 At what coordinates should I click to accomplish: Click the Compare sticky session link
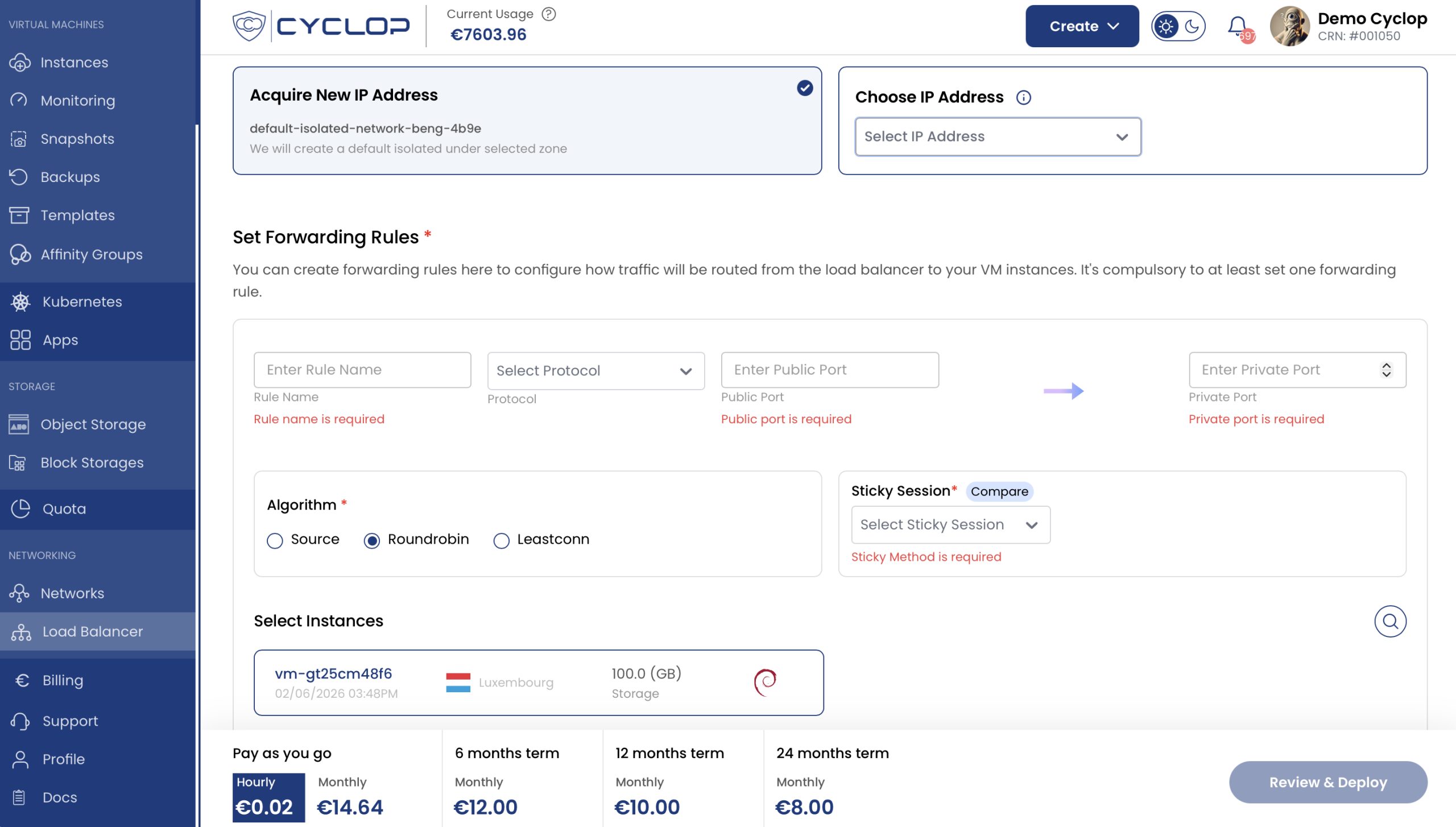coord(999,491)
